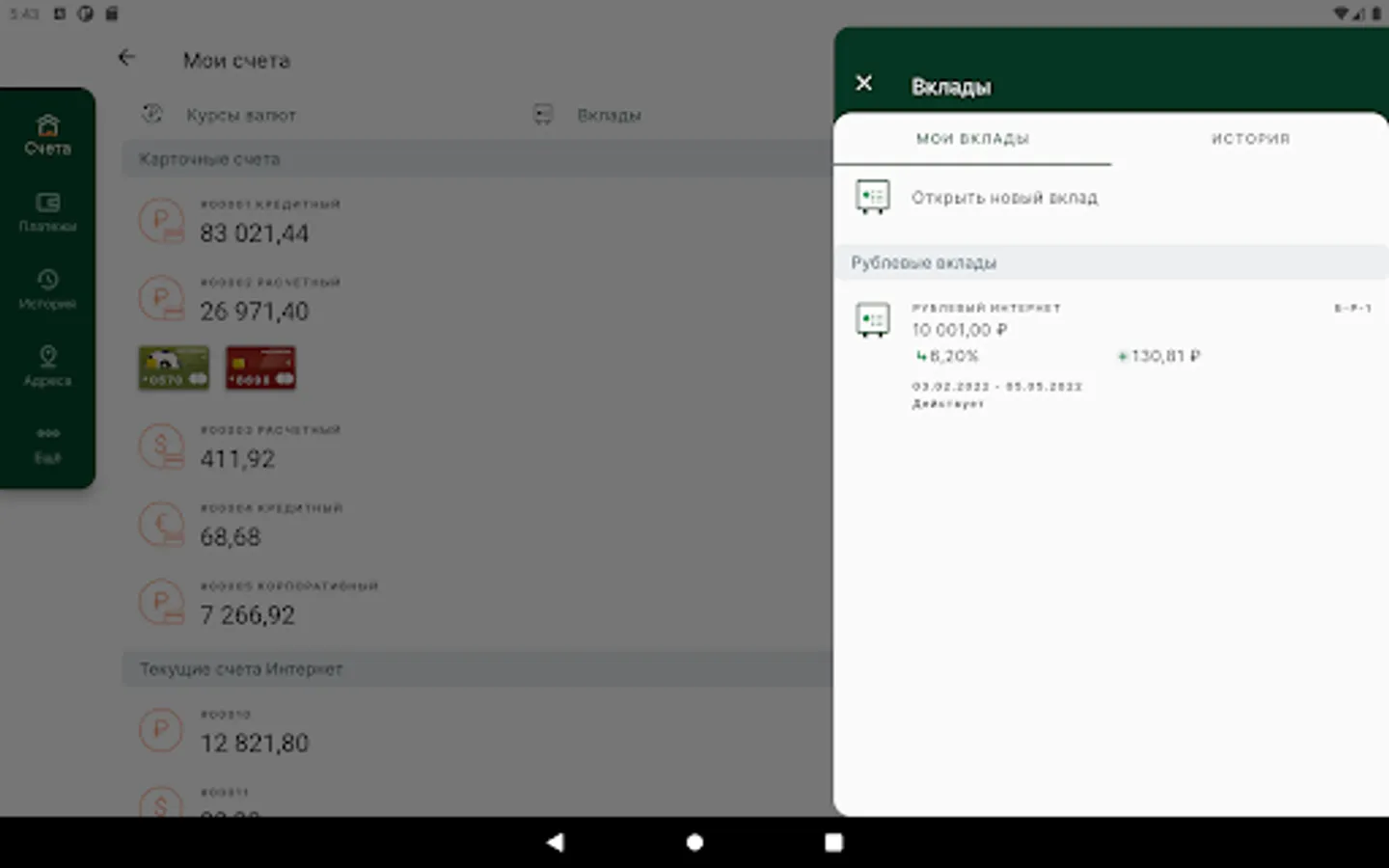Tap Открыть новый вклад option
The image size is (1389, 868).
(x=1004, y=198)
